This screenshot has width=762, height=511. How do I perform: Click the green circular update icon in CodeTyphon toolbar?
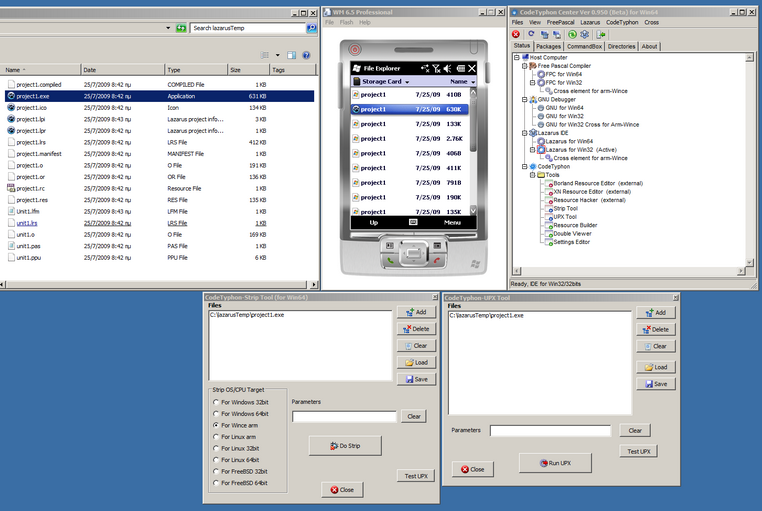point(572,34)
